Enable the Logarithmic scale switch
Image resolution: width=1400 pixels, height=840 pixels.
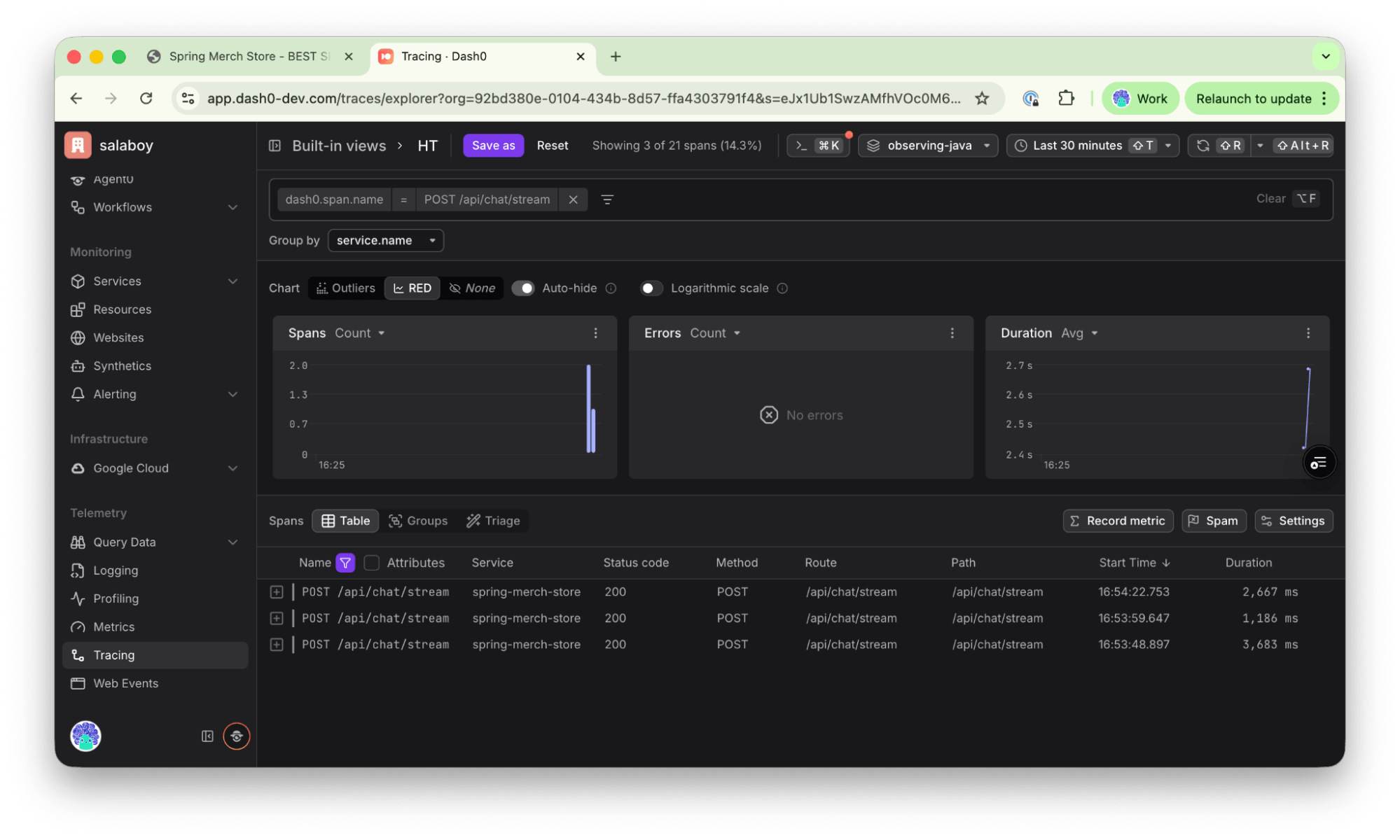tap(651, 288)
